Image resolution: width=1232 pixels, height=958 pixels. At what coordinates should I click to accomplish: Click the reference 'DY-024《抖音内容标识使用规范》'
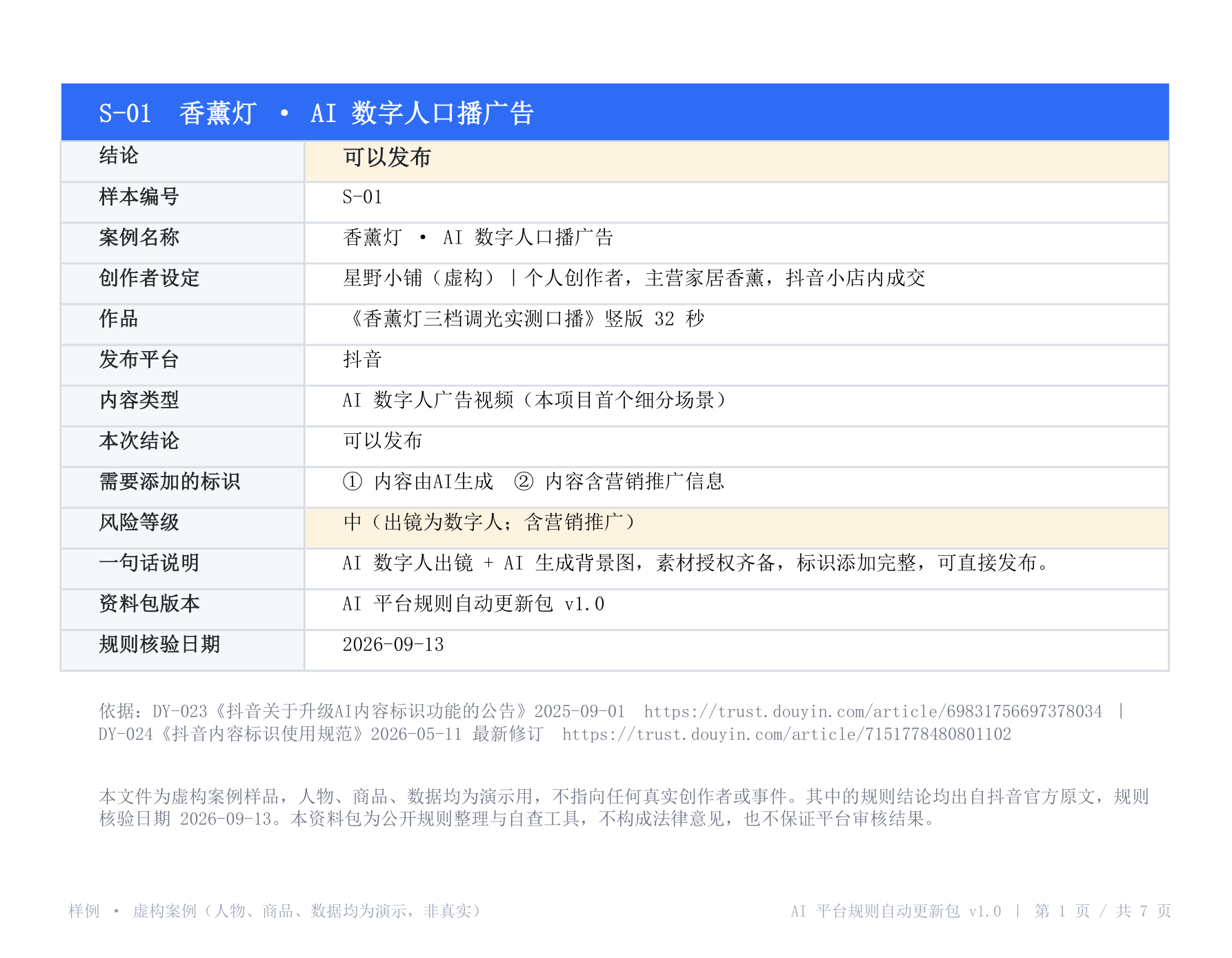231,734
